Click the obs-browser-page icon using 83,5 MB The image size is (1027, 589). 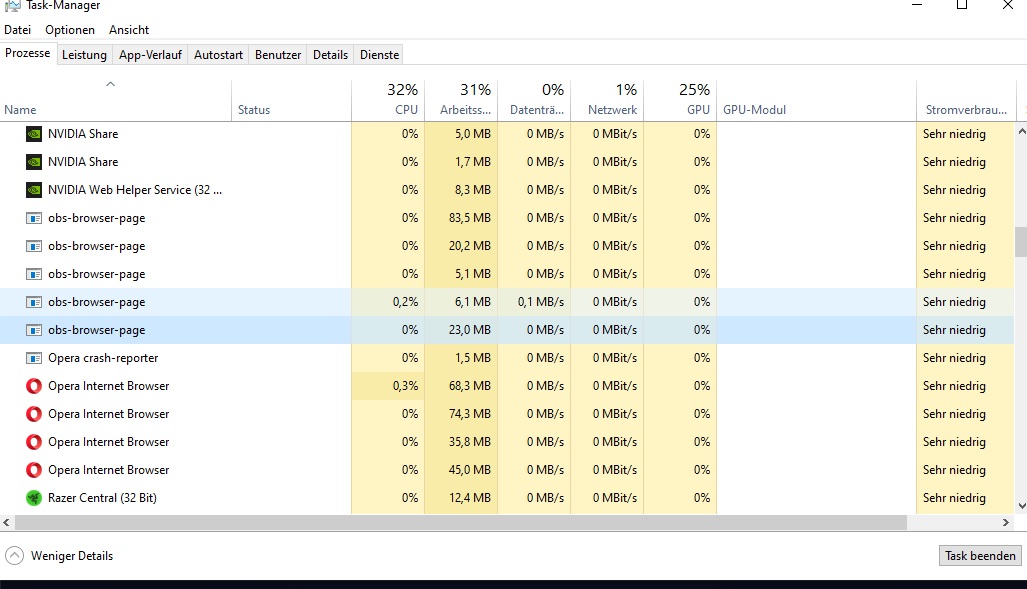pyautogui.click(x=33, y=218)
